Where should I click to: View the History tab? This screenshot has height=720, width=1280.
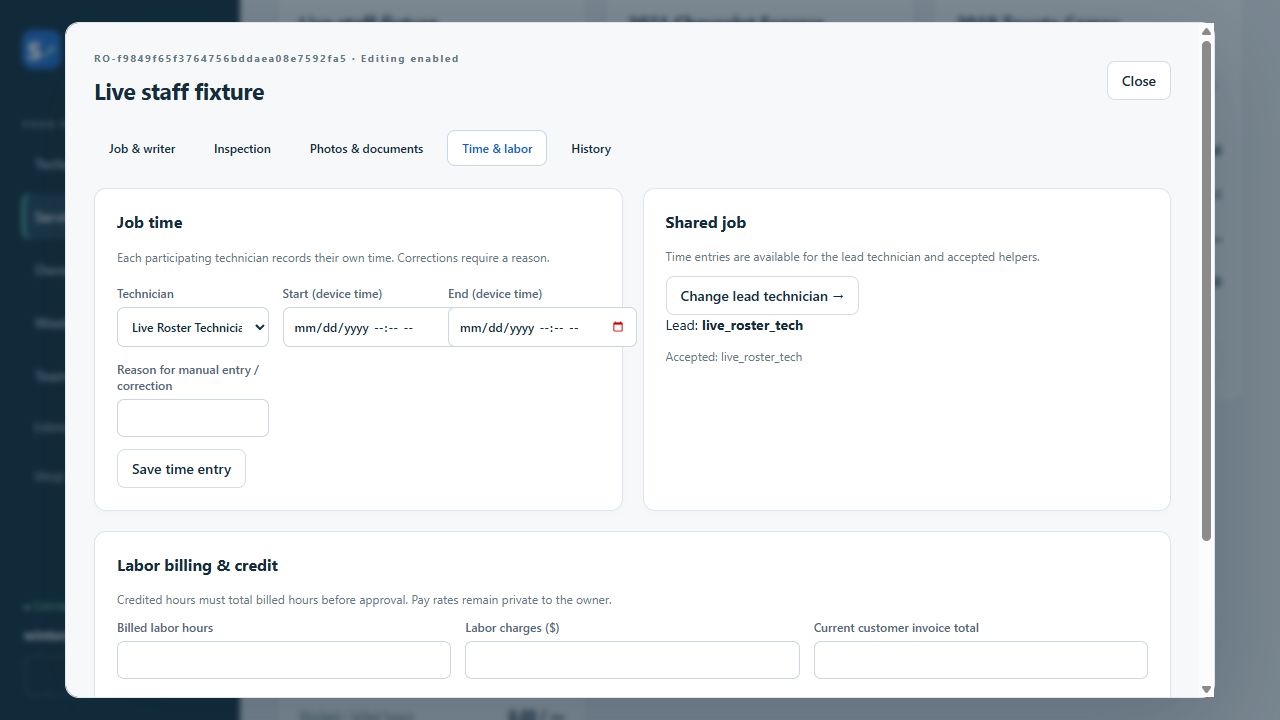tap(591, 148)
